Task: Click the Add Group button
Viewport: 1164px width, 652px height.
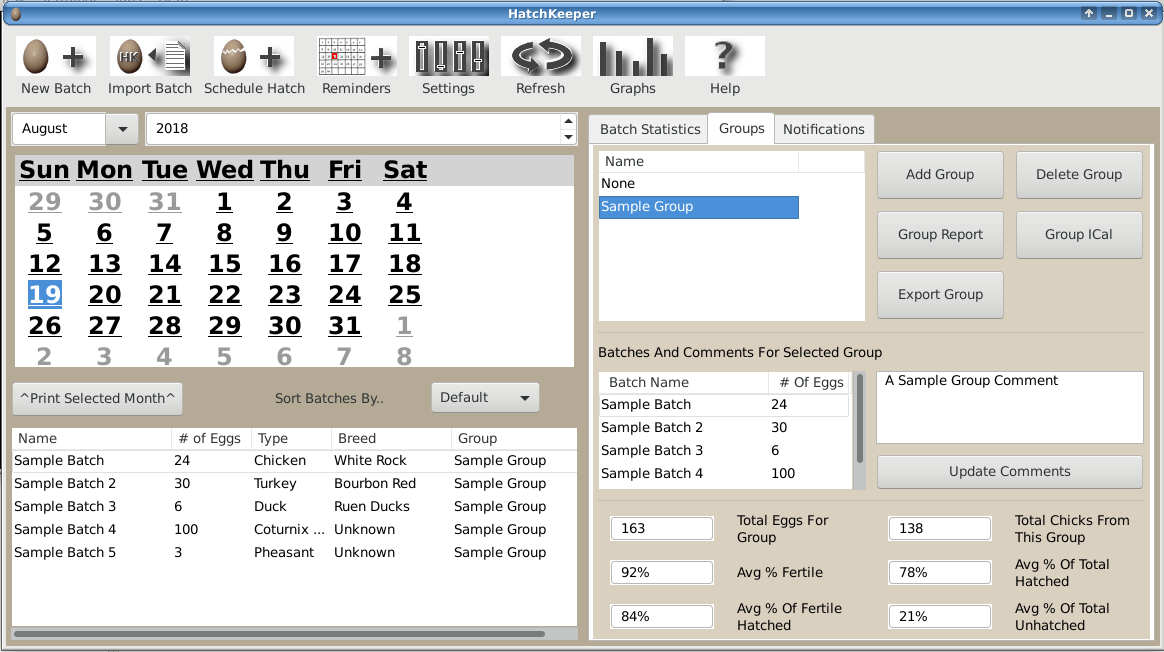Action: point(939,174)
